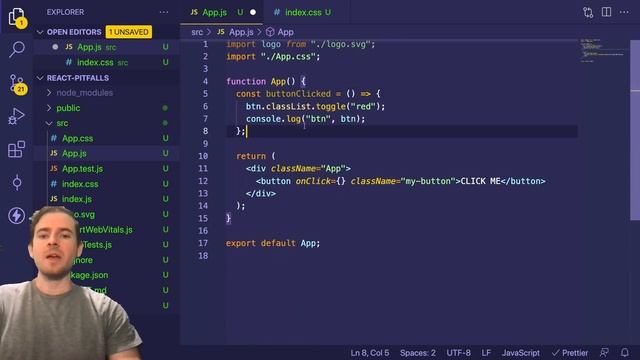Expand the node_modules folder
The height and width of the screenshot is (360, 640).
[x=49, y=93]
